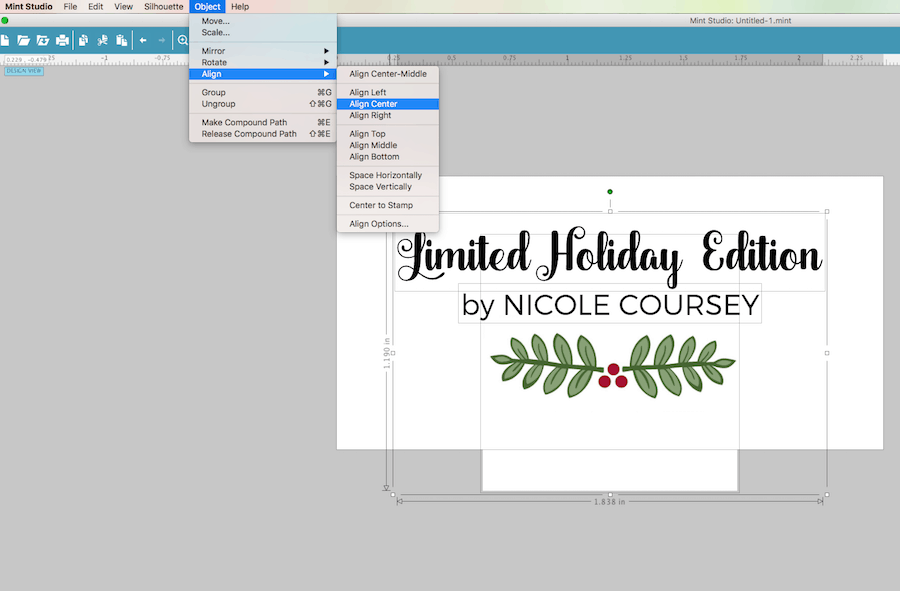Image resolution: width=900 pixels, height=591 pixels.
Task: Expand the Rotate submenu arrow
Action: click(x=327, y=63)
